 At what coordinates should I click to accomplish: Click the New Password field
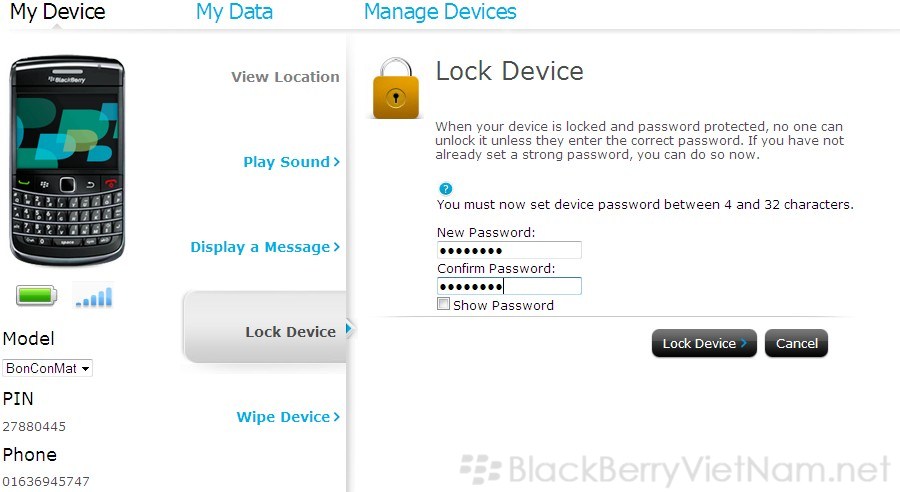[x=509, y=250]
